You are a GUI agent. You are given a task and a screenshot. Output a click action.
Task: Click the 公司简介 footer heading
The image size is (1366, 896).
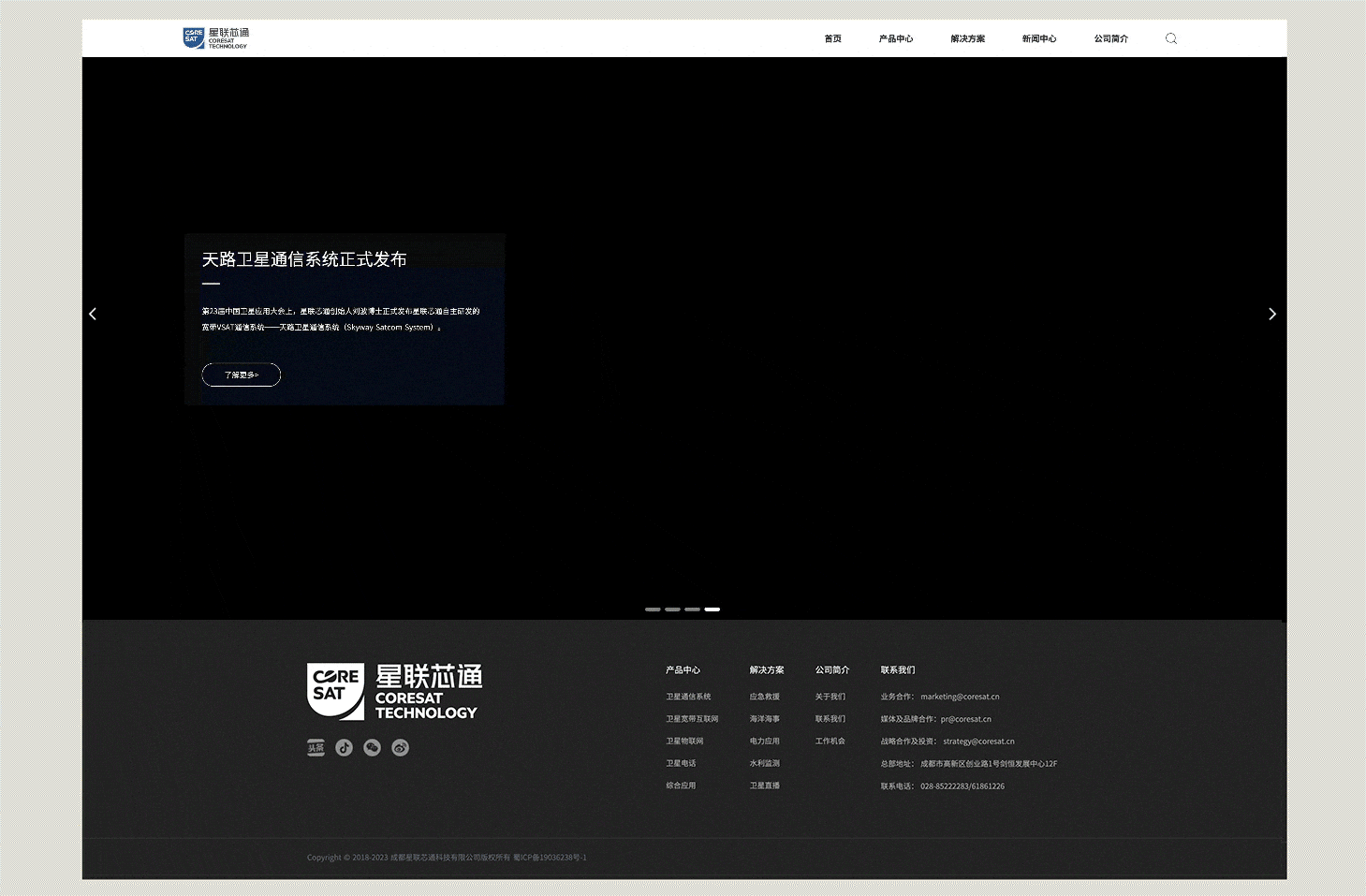pos(832,670)
